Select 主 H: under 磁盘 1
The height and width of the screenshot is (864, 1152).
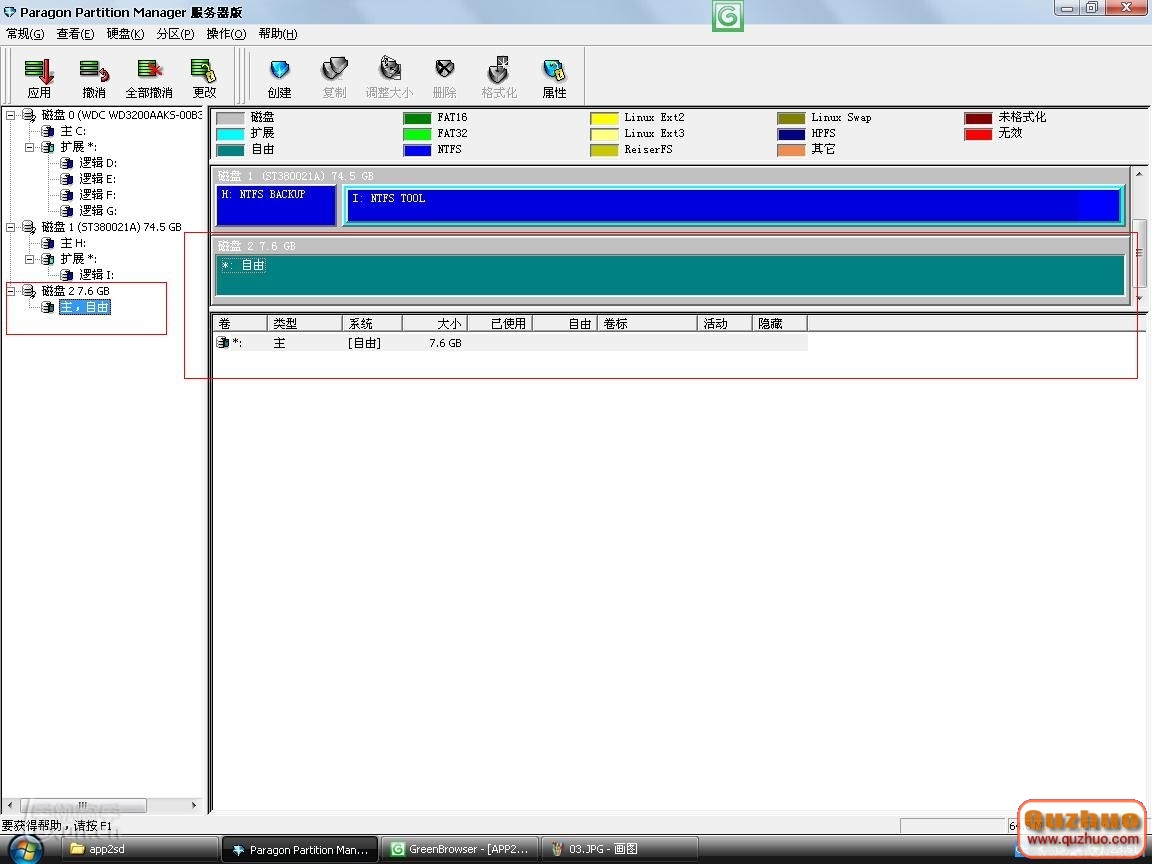[x=73, y=243]
